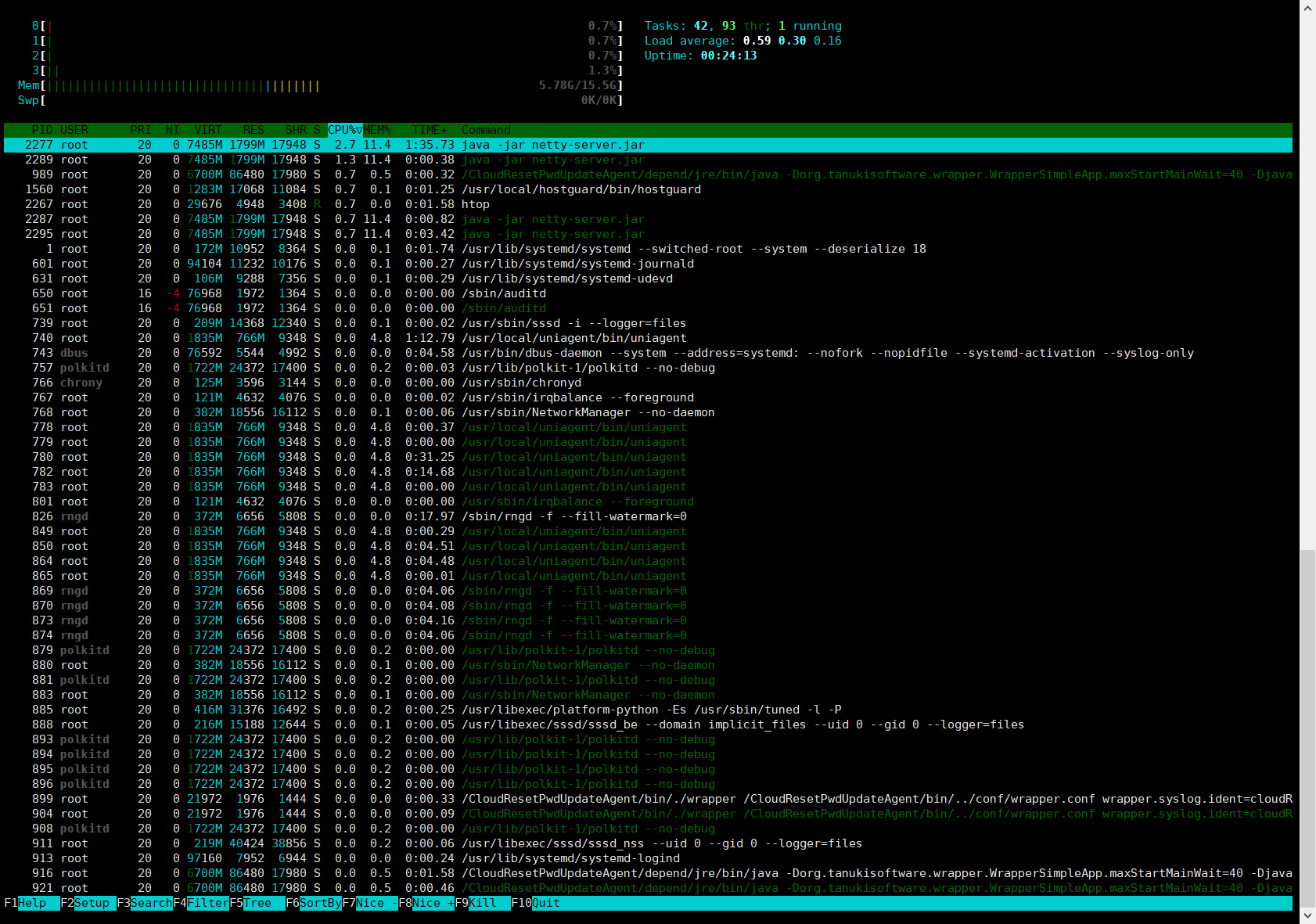Open the F4 Filter option
The height and width of the screenshot is (924, 1316).
coord(201,903)
